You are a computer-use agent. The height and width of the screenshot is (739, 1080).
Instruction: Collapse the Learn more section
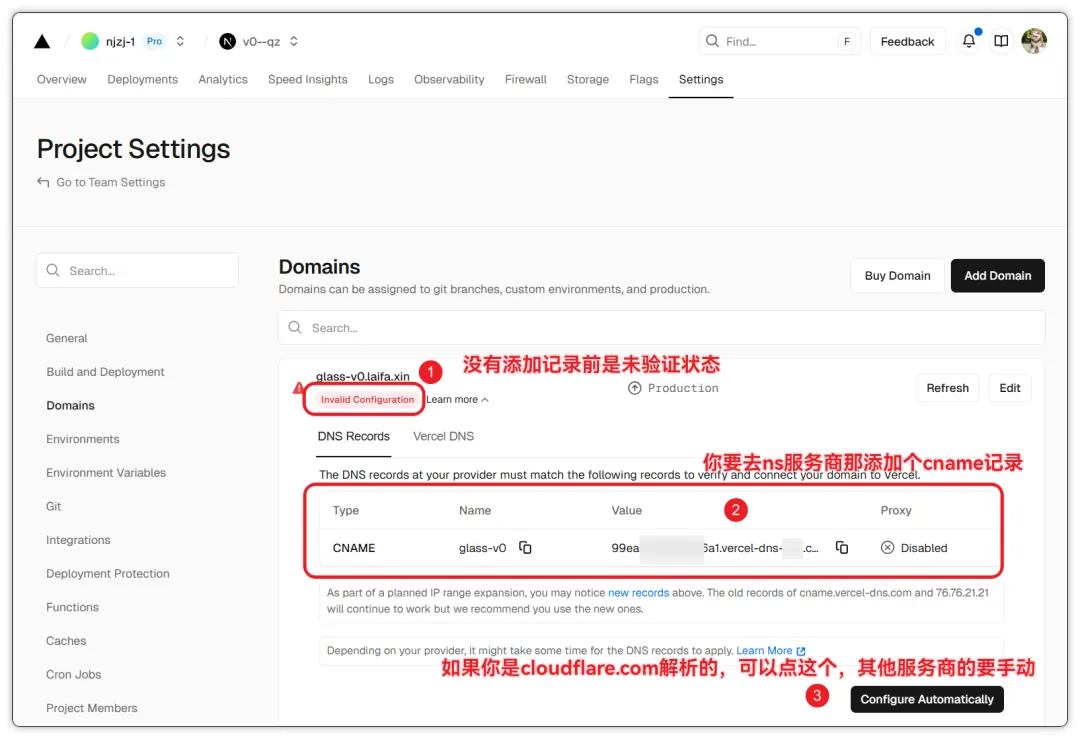[457, 399]
